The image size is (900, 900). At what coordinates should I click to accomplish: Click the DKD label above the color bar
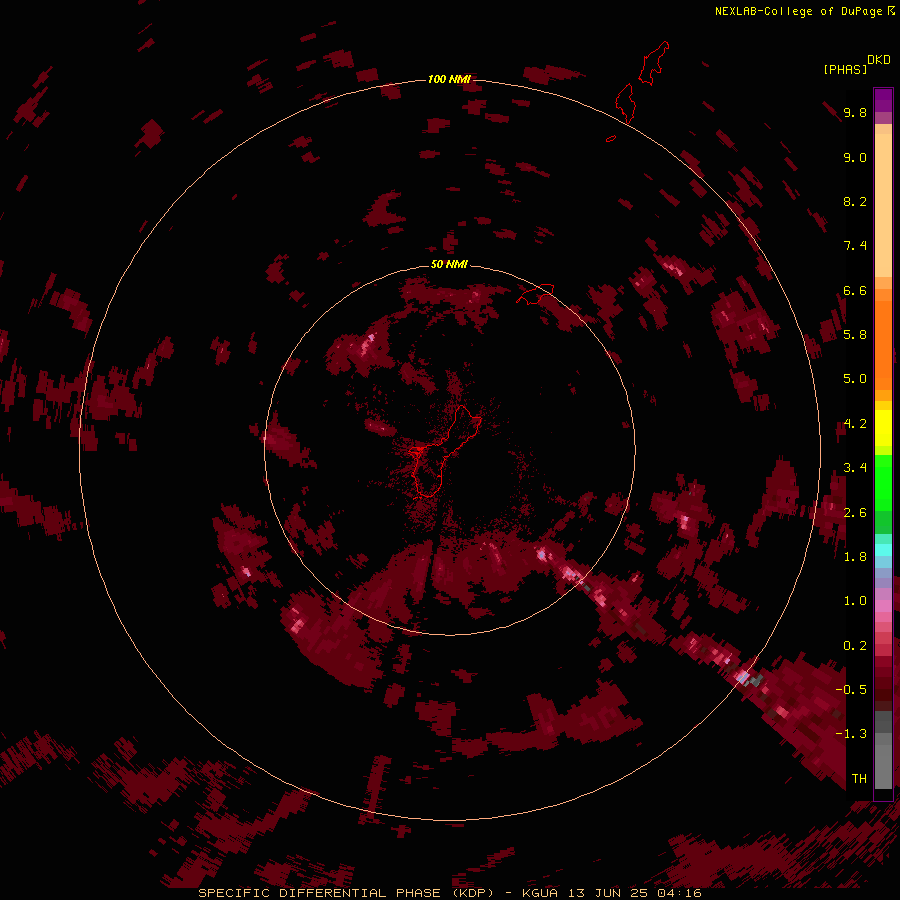(x=879, y=60)
